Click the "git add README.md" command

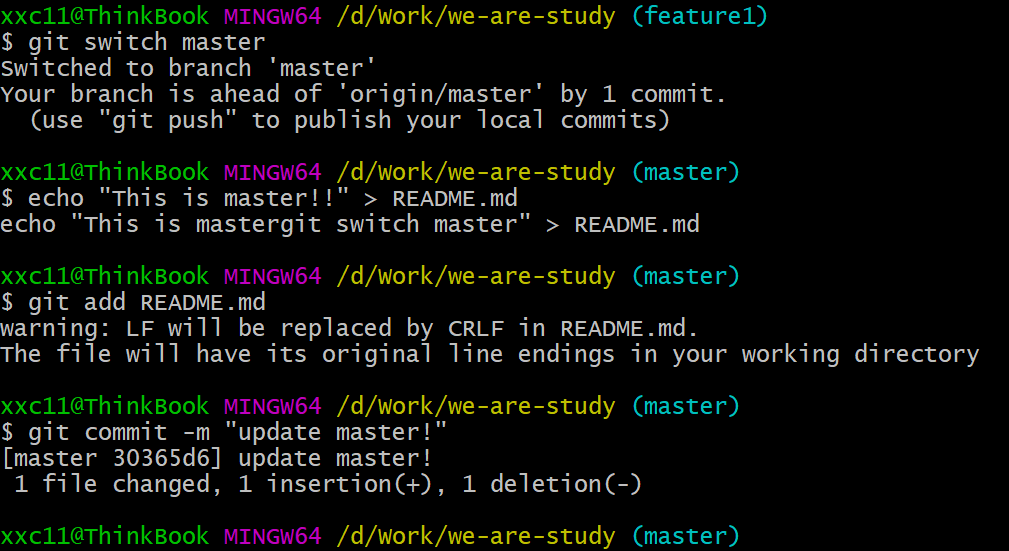146,302
